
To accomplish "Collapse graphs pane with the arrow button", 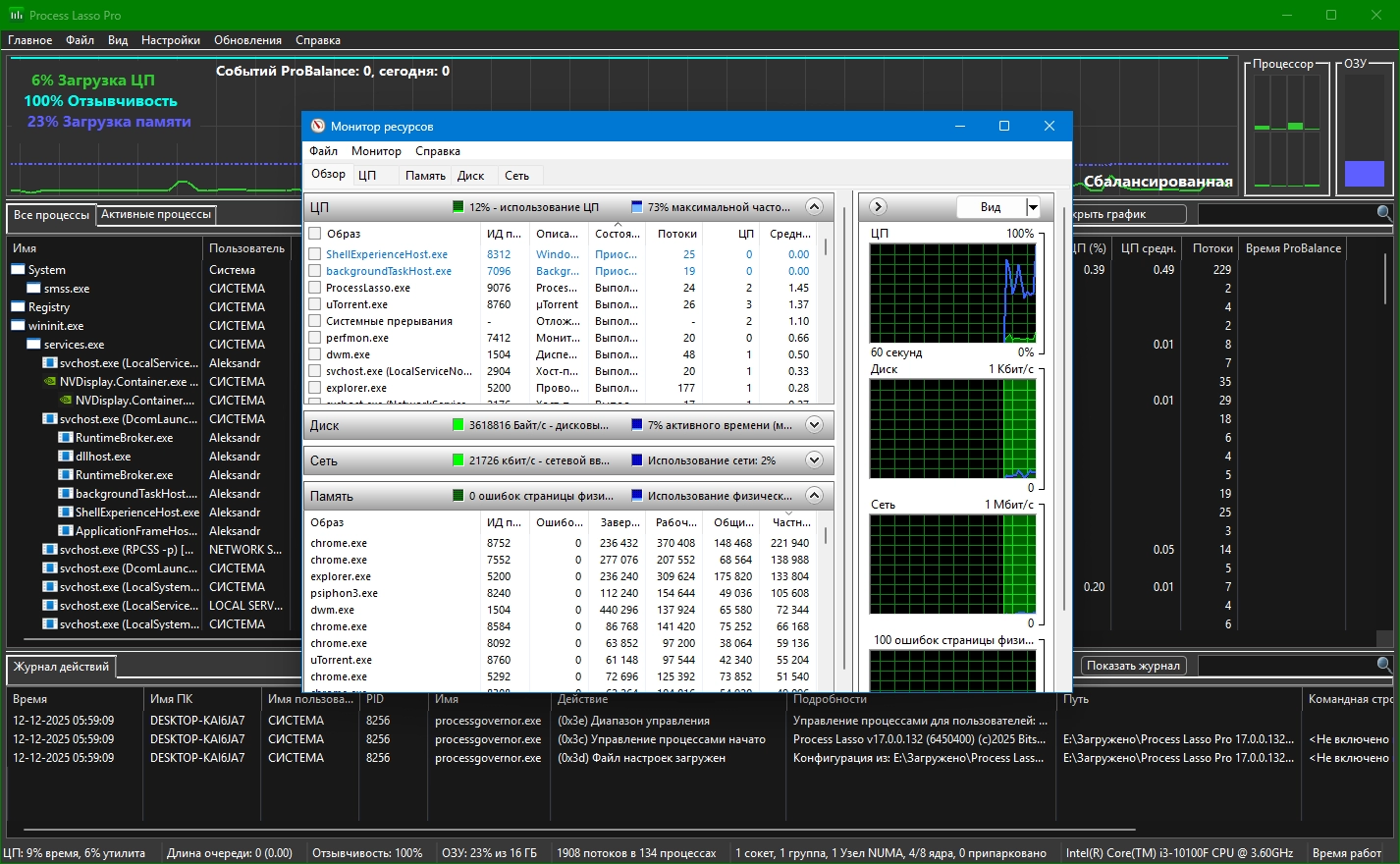I will pyautogui.click(x=878, y=207).
